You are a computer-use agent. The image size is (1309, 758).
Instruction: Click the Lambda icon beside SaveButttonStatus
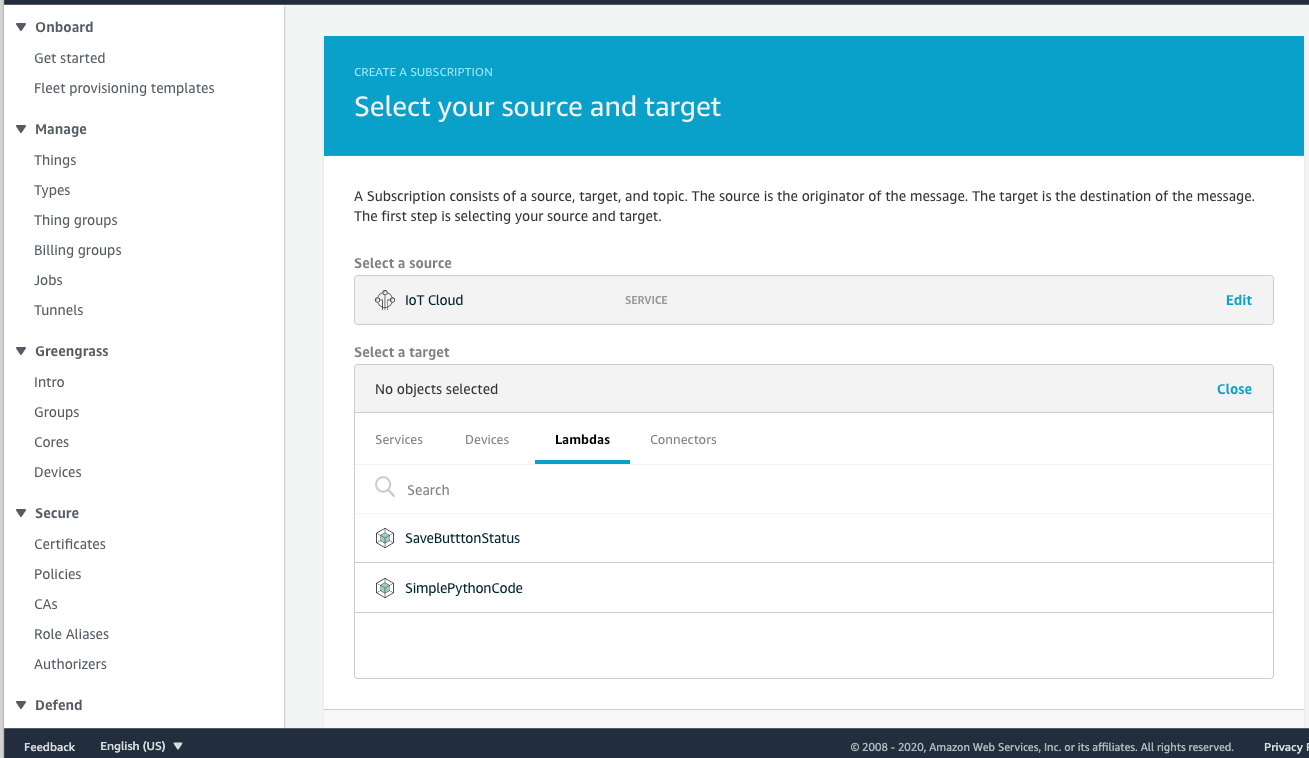385,538
